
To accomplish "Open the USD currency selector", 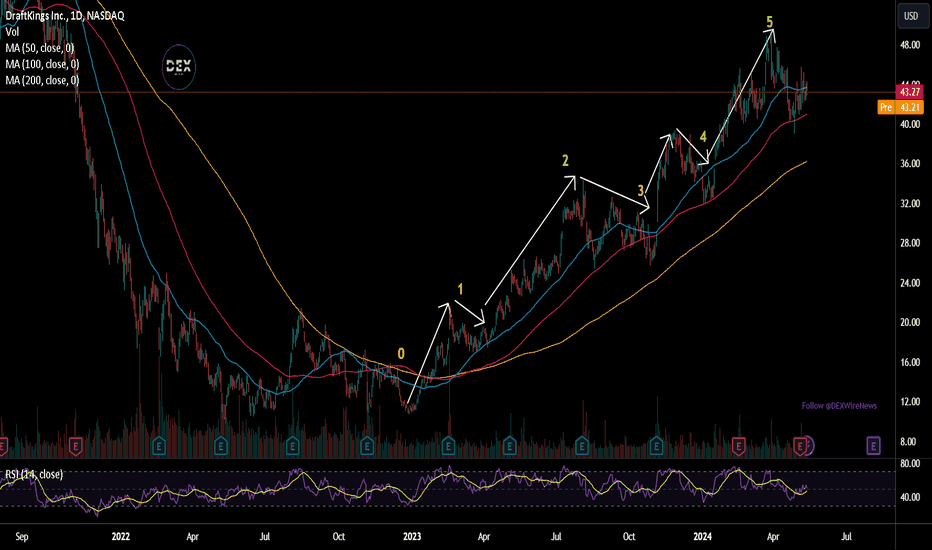I will pyautogui.click(x=911, y=16).
